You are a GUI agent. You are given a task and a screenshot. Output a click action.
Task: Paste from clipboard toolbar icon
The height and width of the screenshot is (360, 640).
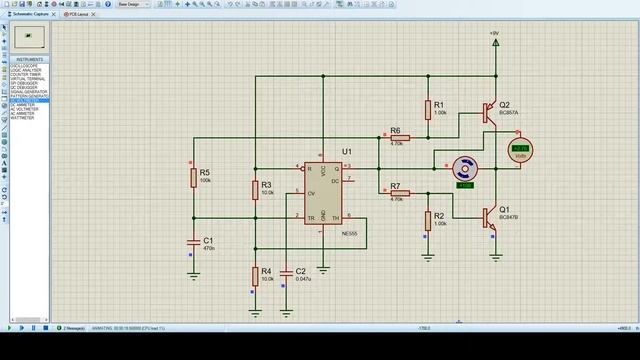(262, 4)
